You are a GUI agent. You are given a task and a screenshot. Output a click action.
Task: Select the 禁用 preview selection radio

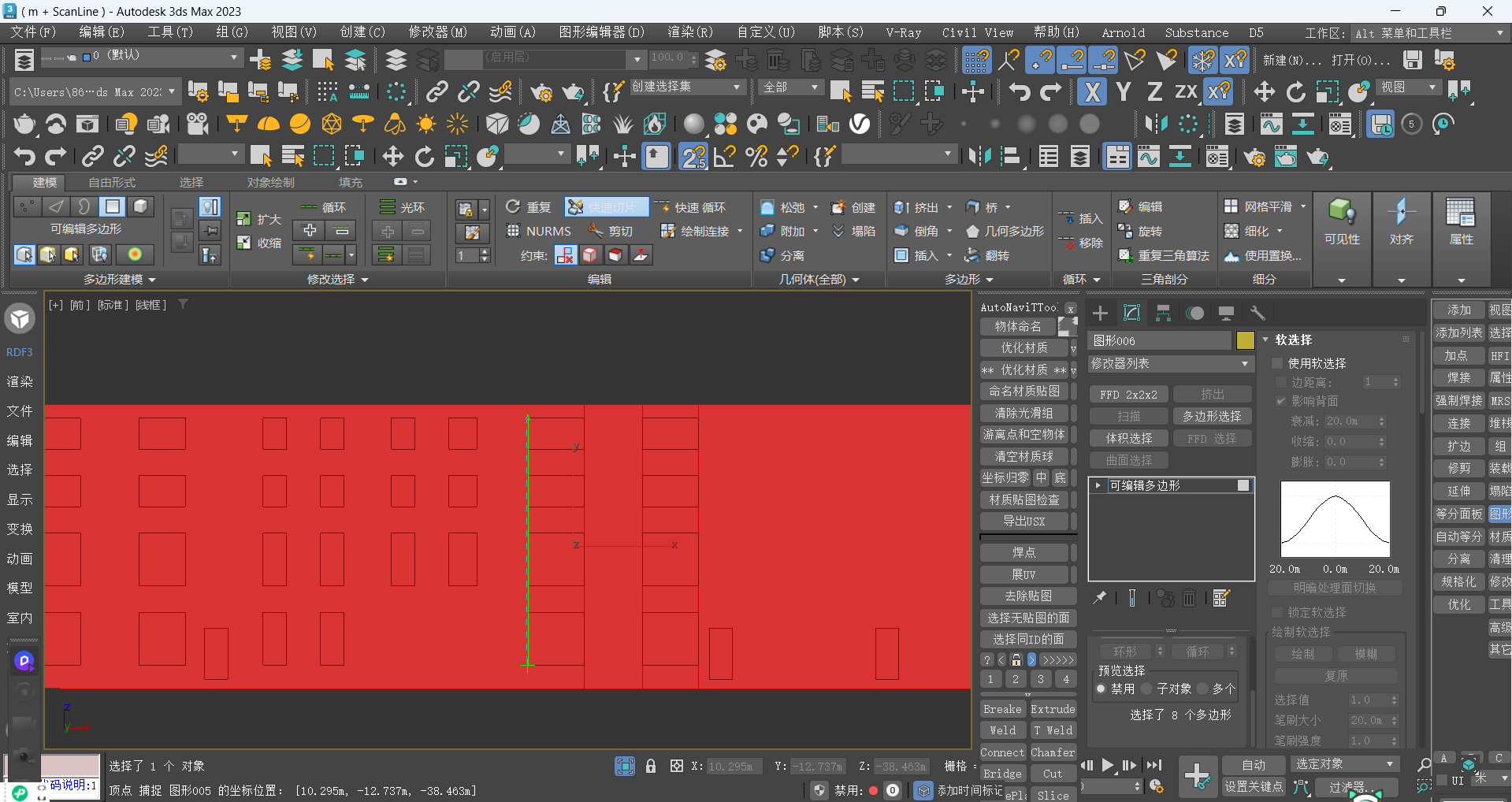(x=1101, y=689)
